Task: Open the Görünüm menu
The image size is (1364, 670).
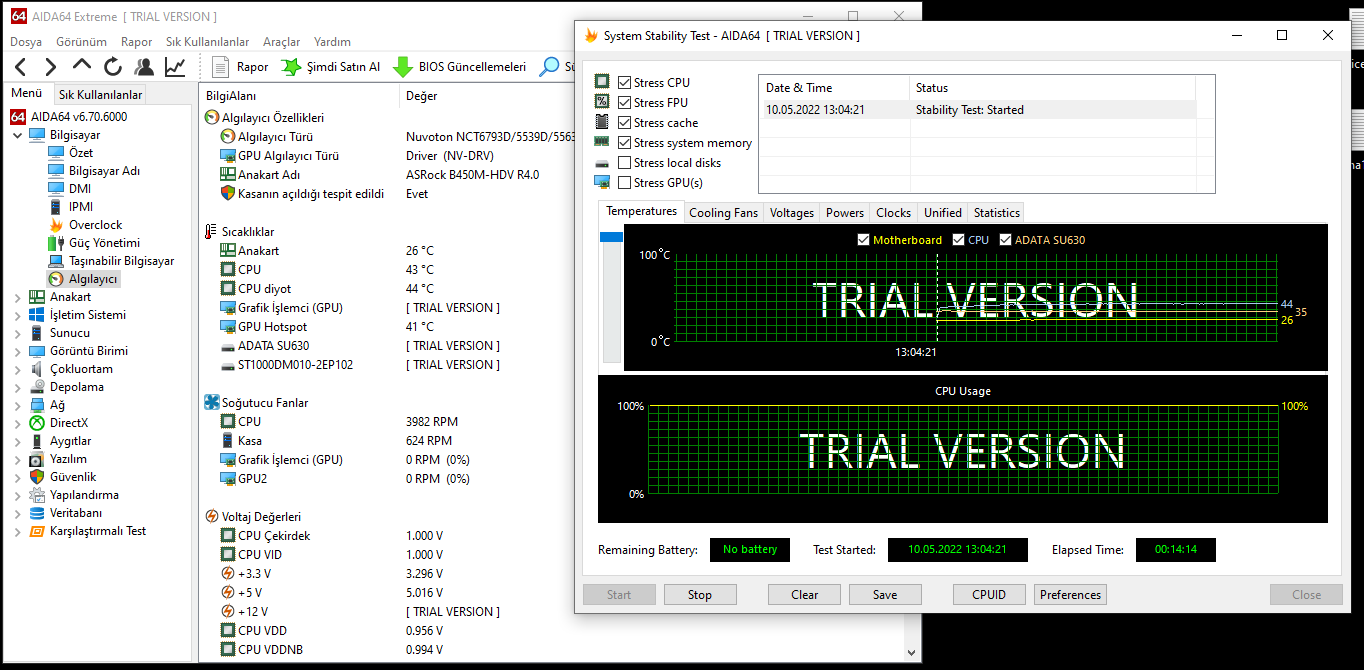Action: coord(81,42)
